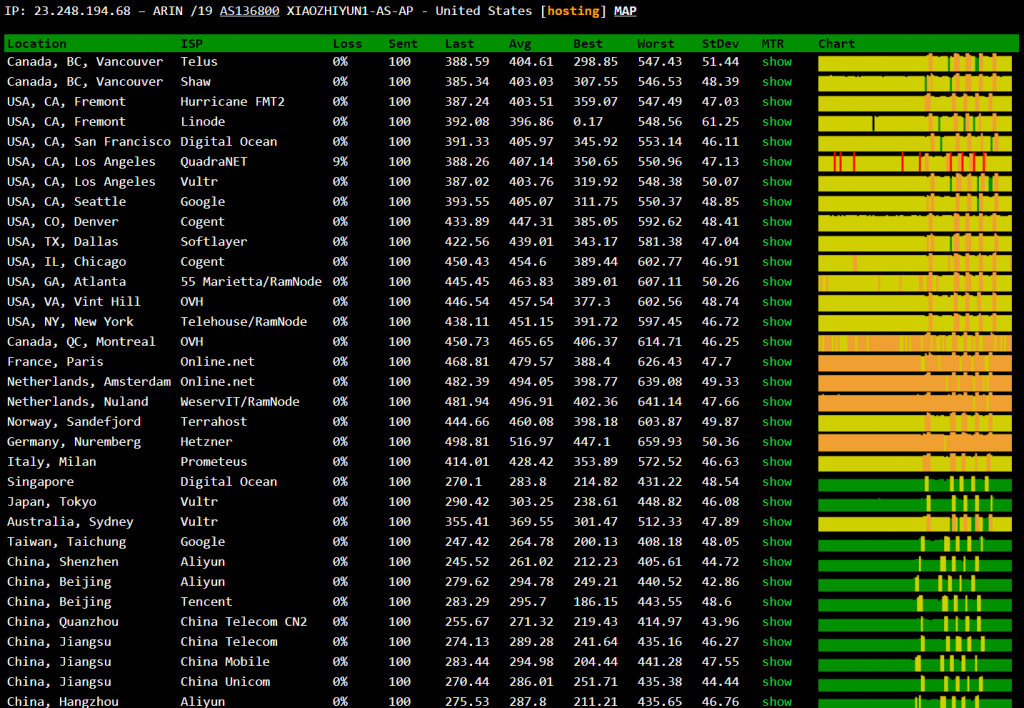Show MTR for Los Angeles QuadraNET row
1024x708 pixels.
pos(776,162)
